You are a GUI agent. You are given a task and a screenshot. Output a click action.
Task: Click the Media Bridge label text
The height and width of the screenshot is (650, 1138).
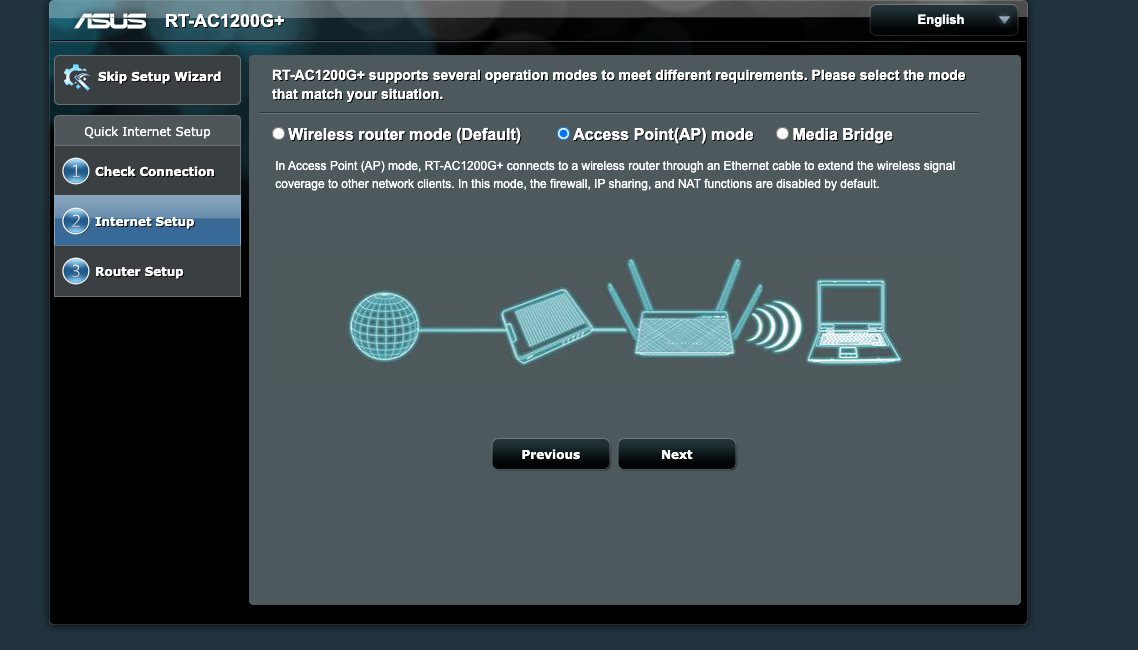(x=842, y=134)
